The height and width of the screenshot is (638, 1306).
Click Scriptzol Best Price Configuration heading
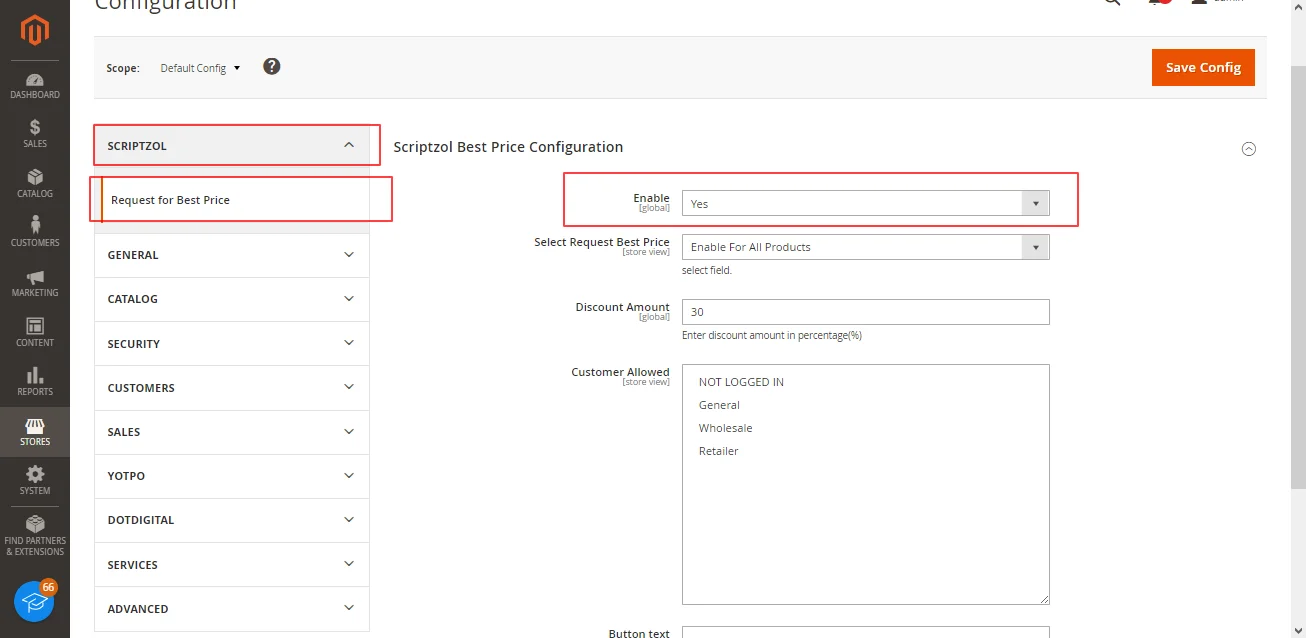click(x=508, y=147)
